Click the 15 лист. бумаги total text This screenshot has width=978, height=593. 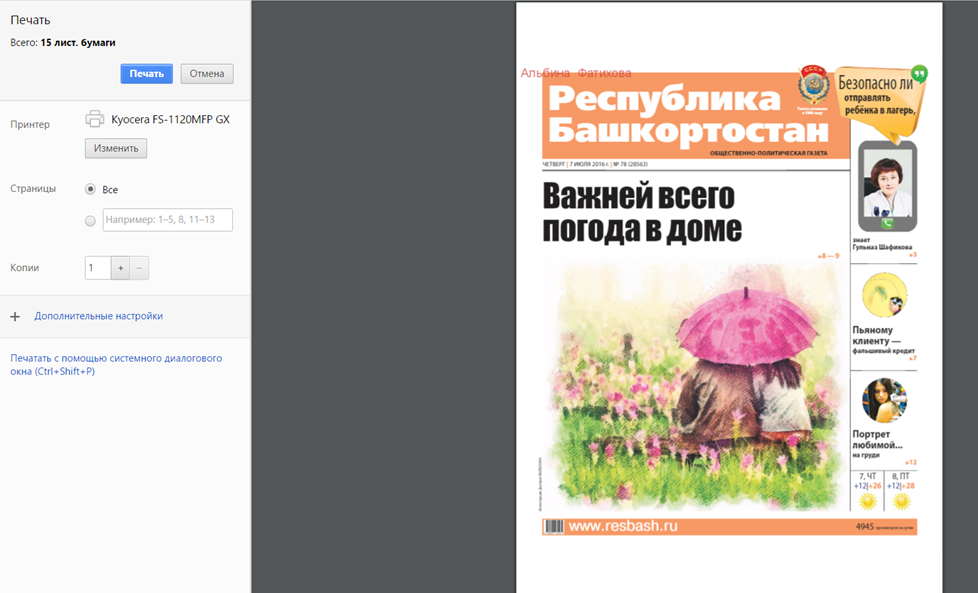tap(78, 42)
